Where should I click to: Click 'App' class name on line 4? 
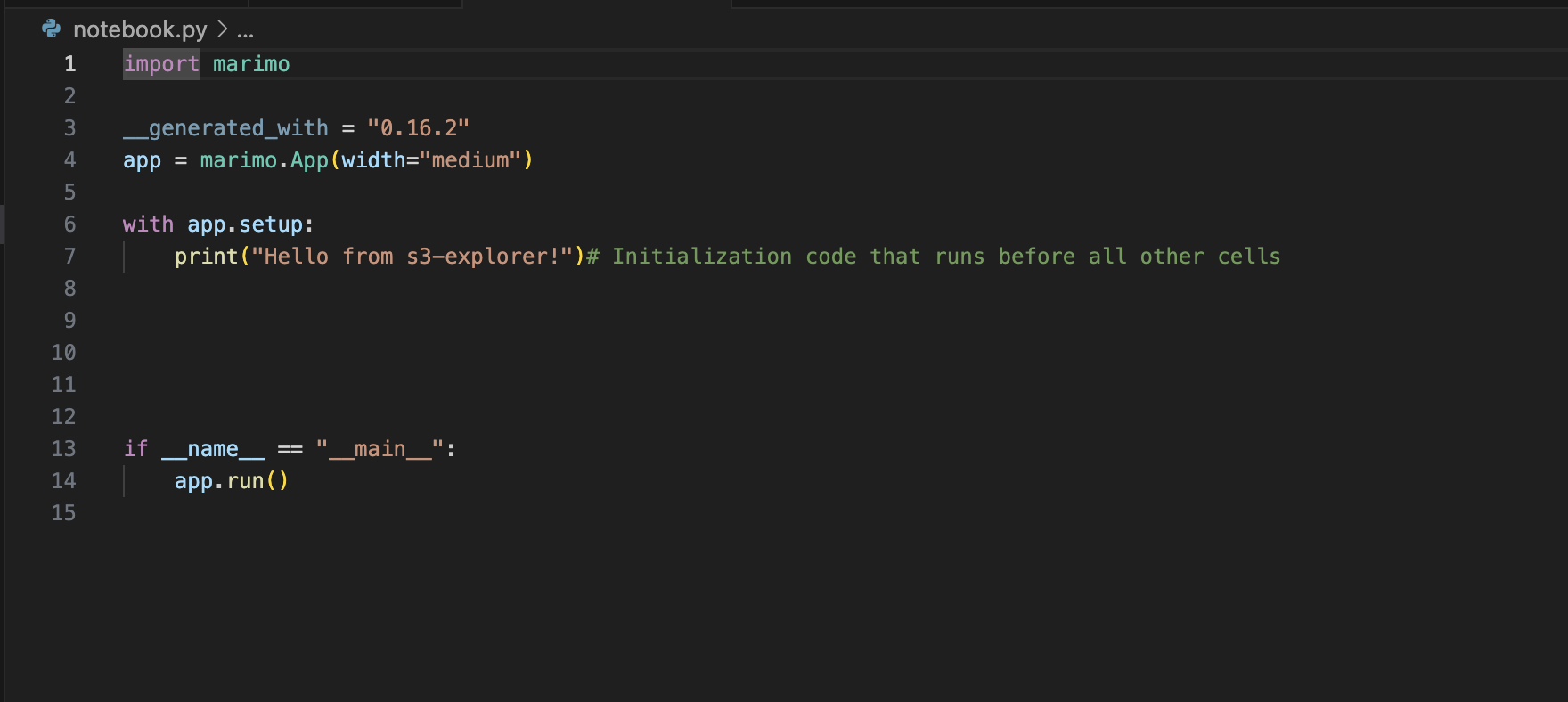pos(310,160)
